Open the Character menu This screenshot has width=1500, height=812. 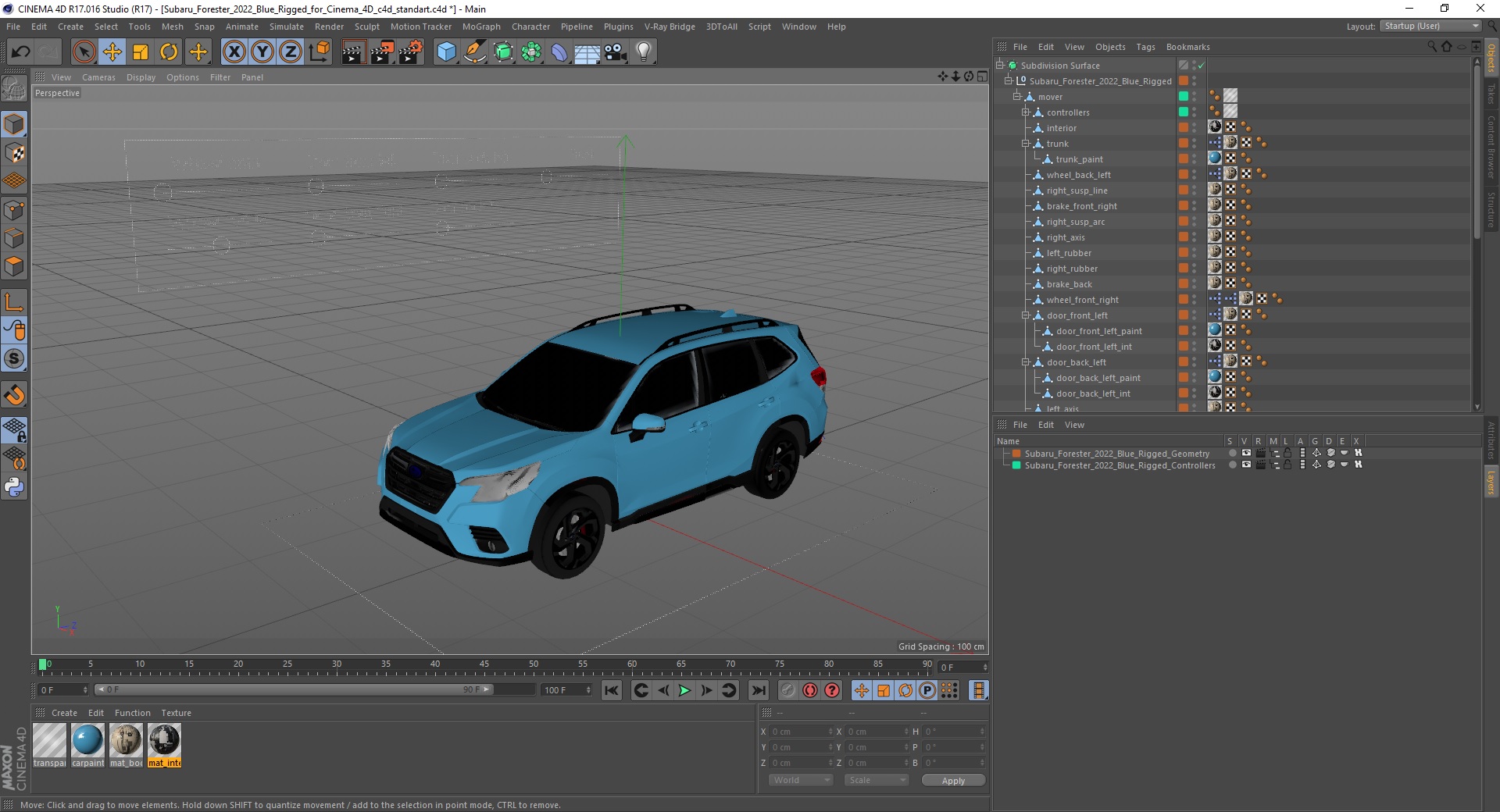point(530,27)
